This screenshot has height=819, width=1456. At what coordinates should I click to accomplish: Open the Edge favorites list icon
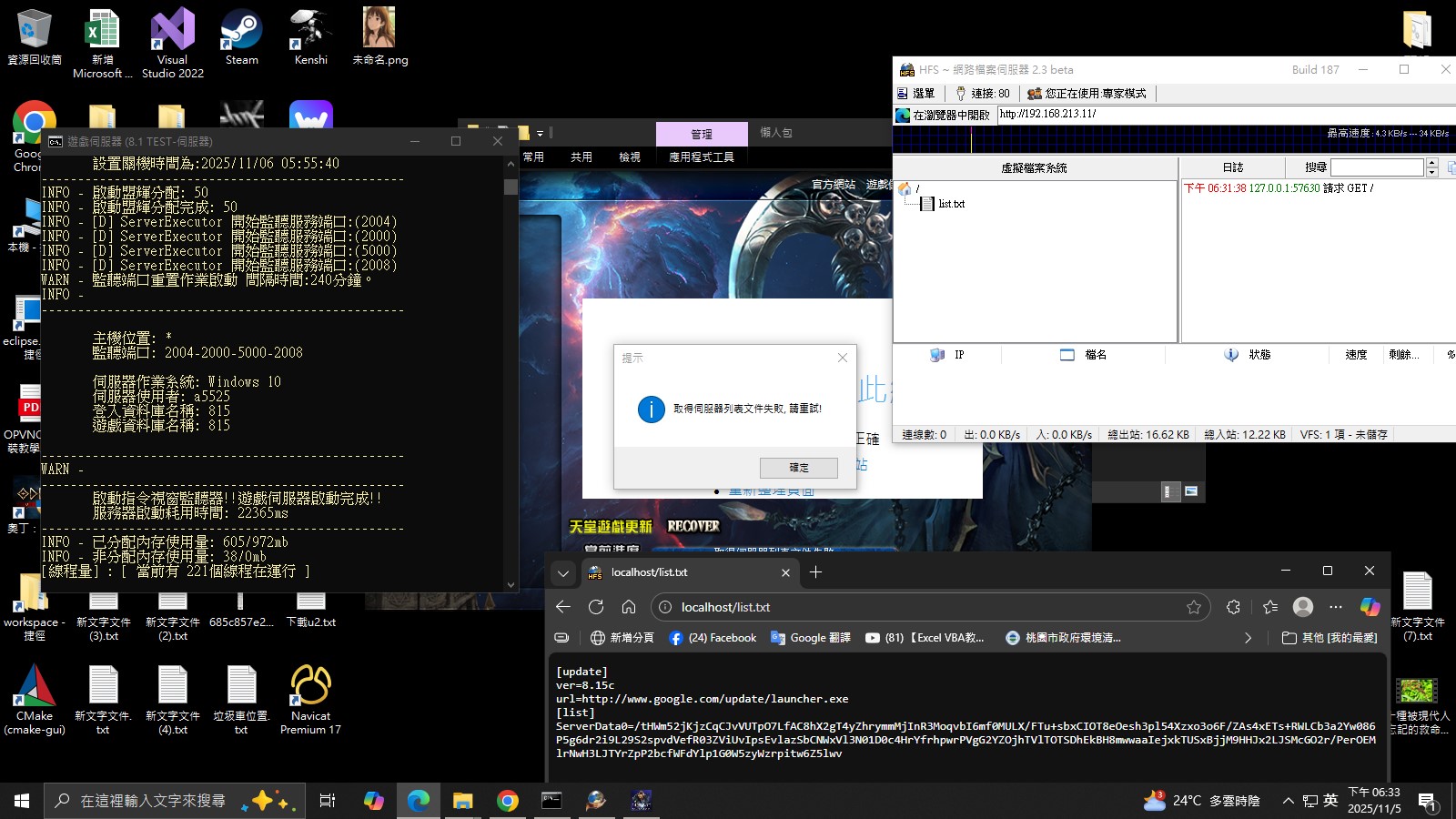click(x=1270, y=607)
